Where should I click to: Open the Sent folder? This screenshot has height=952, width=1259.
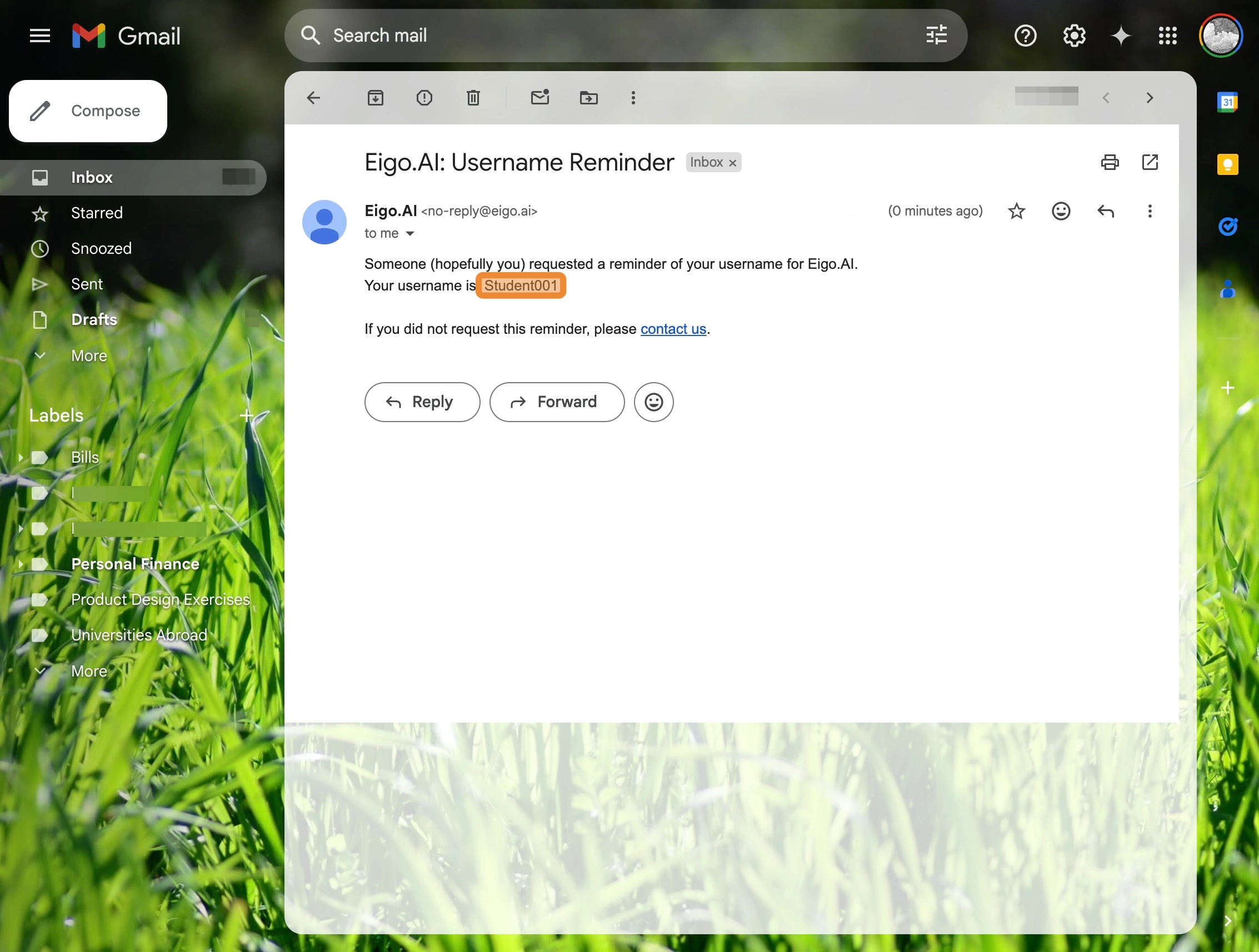[x=132, y=284]
